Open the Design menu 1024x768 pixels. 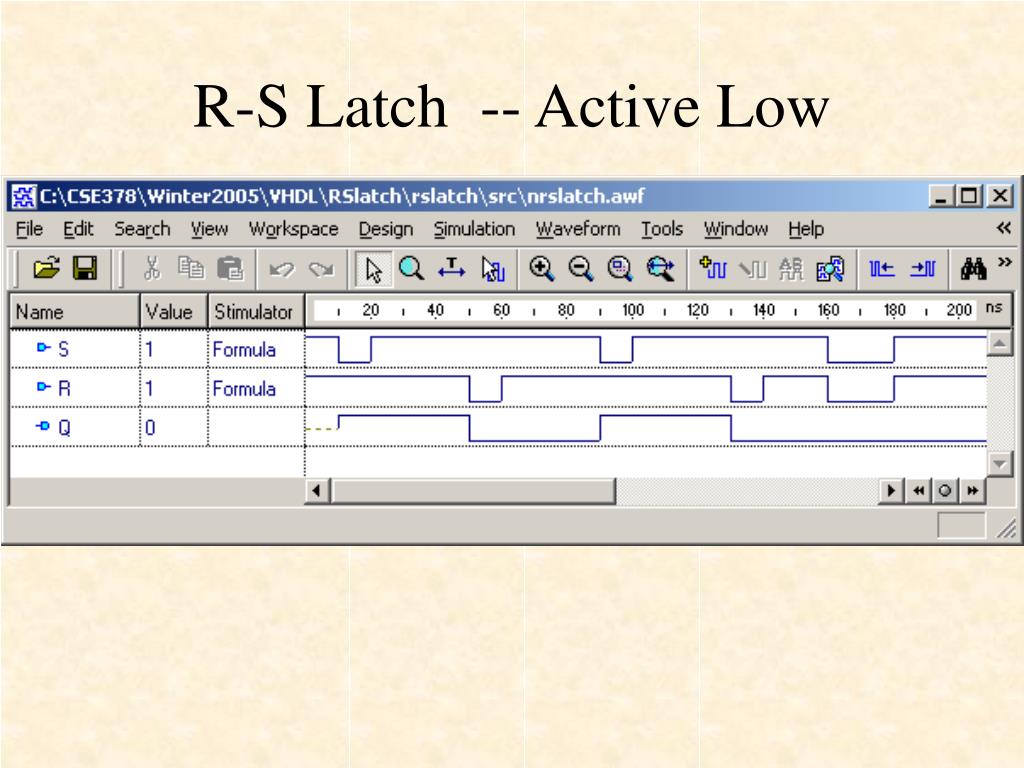click(x=385, y=229)
